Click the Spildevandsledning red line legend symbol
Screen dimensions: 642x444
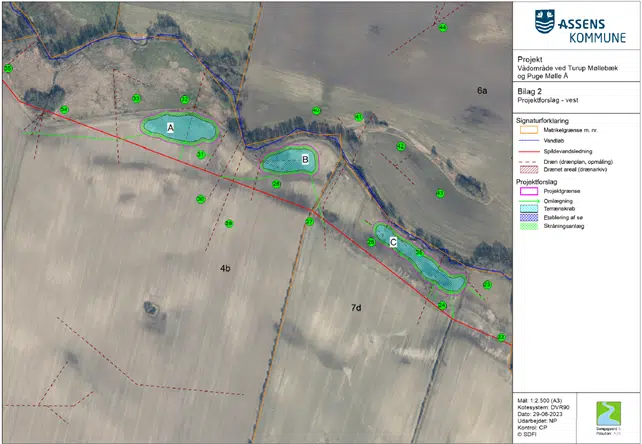click(x=529, y=150)
